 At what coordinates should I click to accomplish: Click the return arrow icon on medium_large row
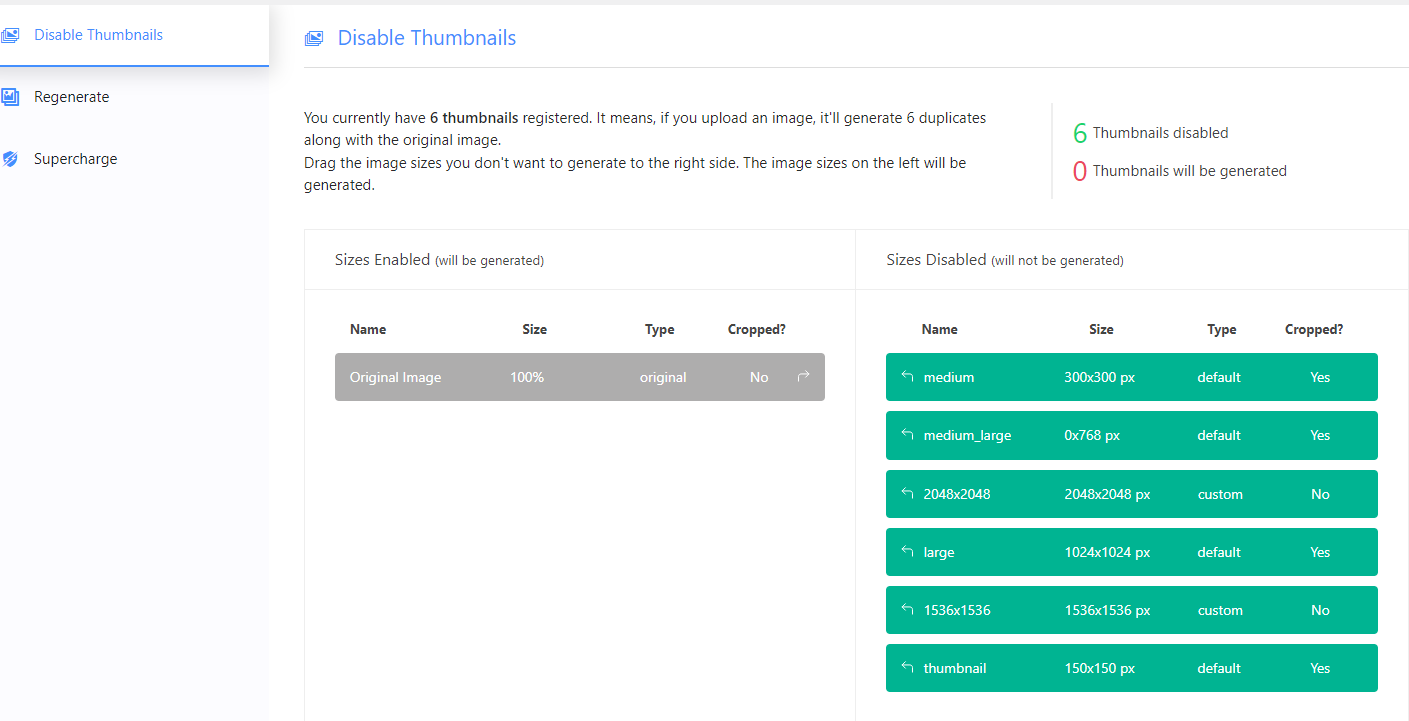pyautogui.click(x=907, y=435)
